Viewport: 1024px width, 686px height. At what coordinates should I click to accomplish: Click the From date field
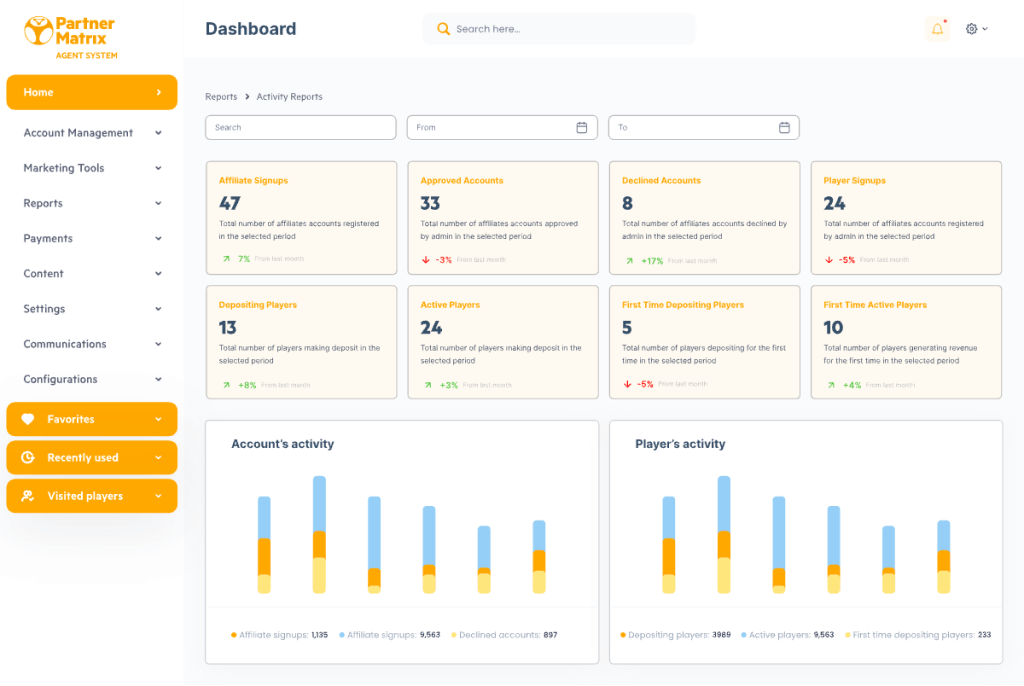pyautogui.click(x=502, y=127)
